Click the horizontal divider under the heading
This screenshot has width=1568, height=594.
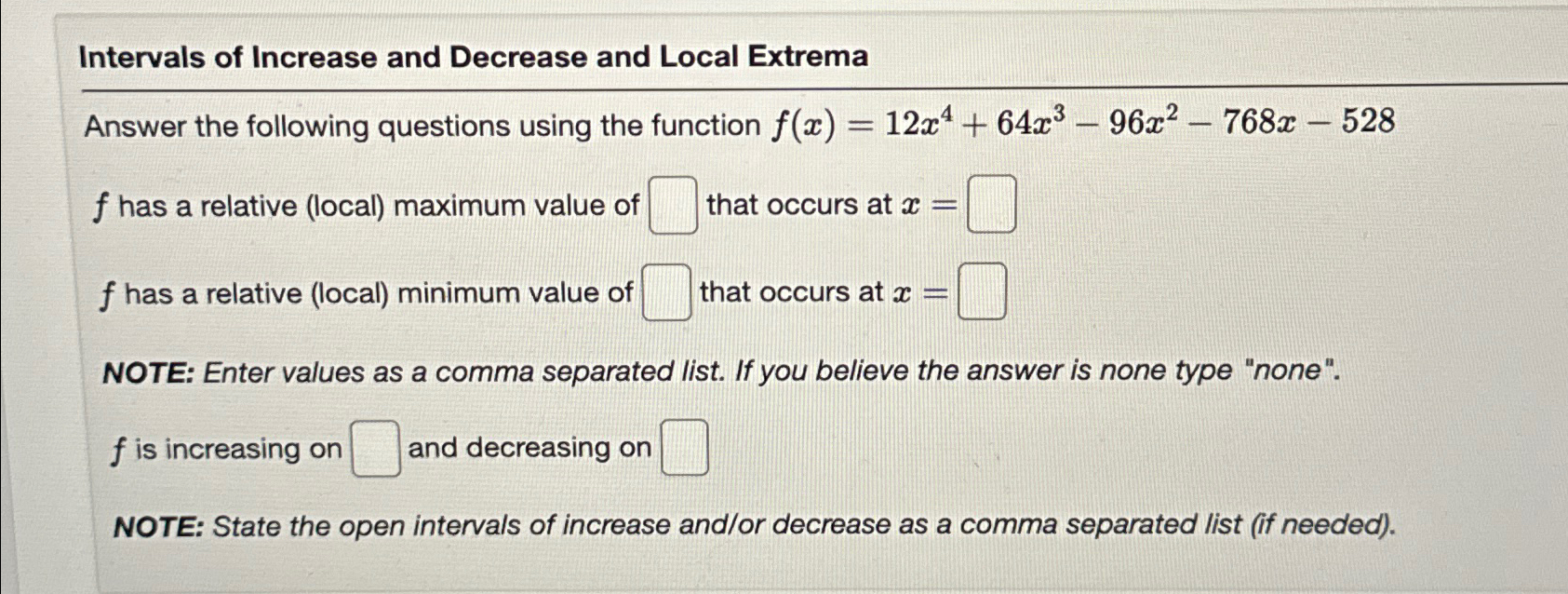click(x=782, y=84)
